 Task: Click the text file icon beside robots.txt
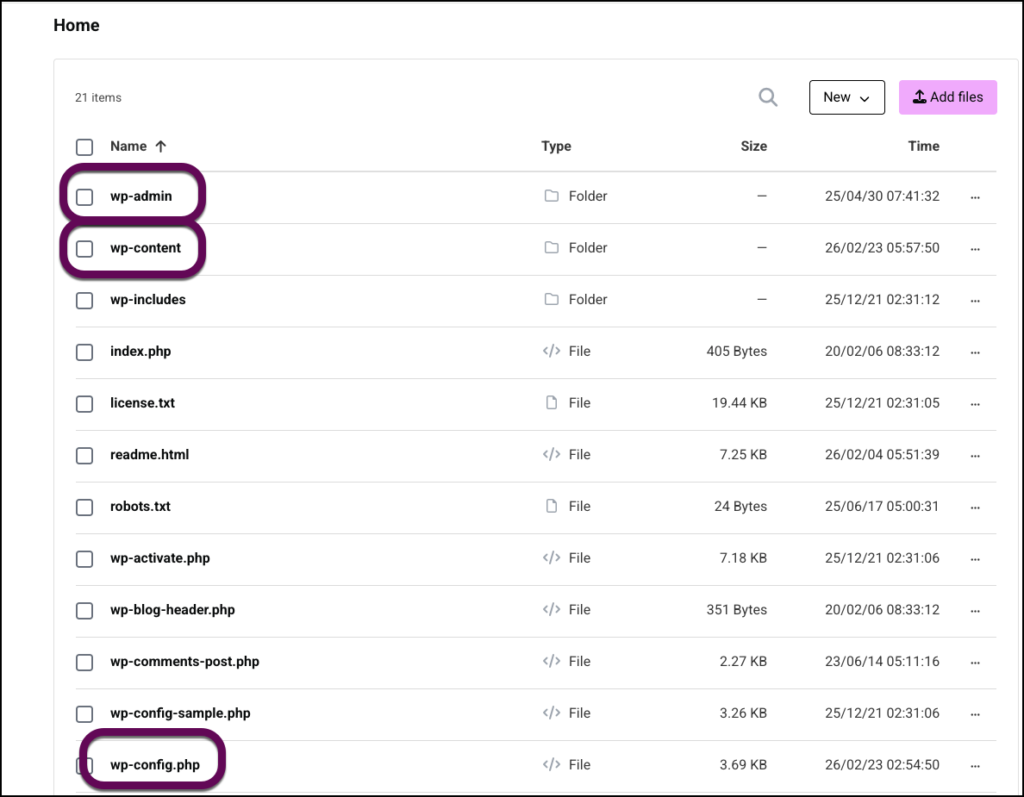click(551, 506)
